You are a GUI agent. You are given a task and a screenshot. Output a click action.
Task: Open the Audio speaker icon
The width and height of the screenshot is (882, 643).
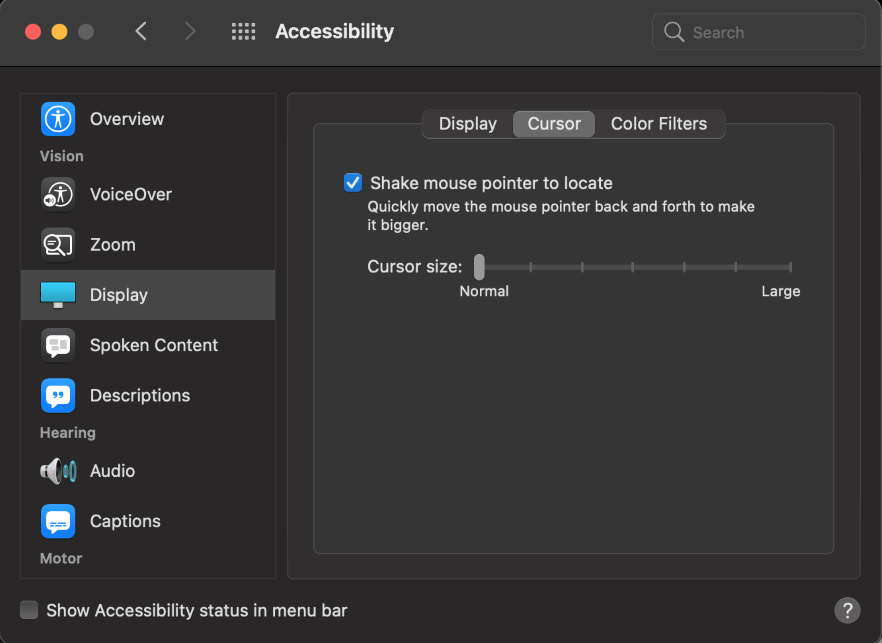click(58, 471)
